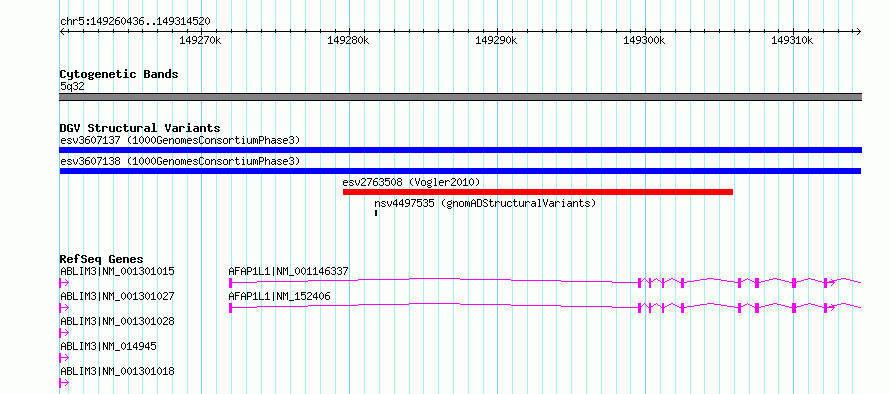This screenshot has height=394, width=890.
Task: Click the ruler's right end arrow
Action: [x=858, y=31]
